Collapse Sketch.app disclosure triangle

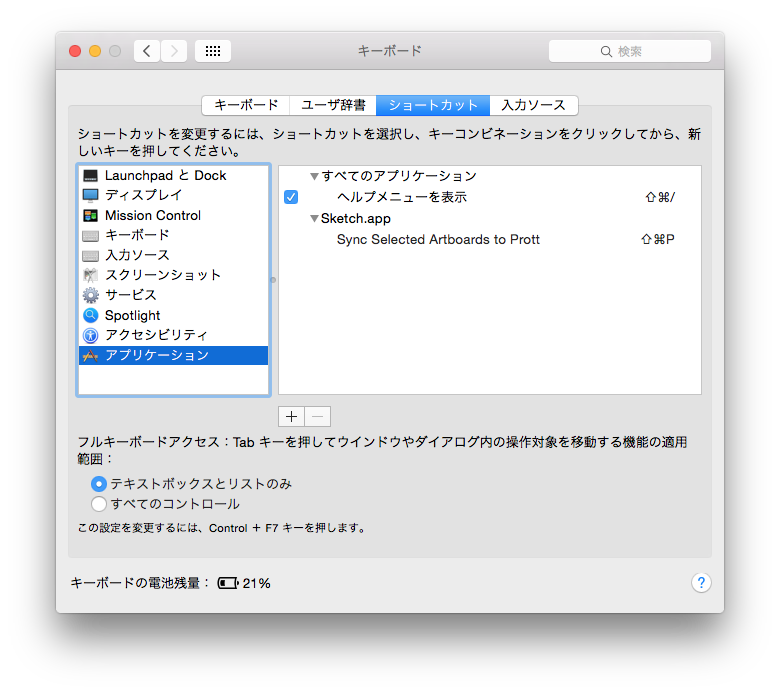(x=314, y=218)
